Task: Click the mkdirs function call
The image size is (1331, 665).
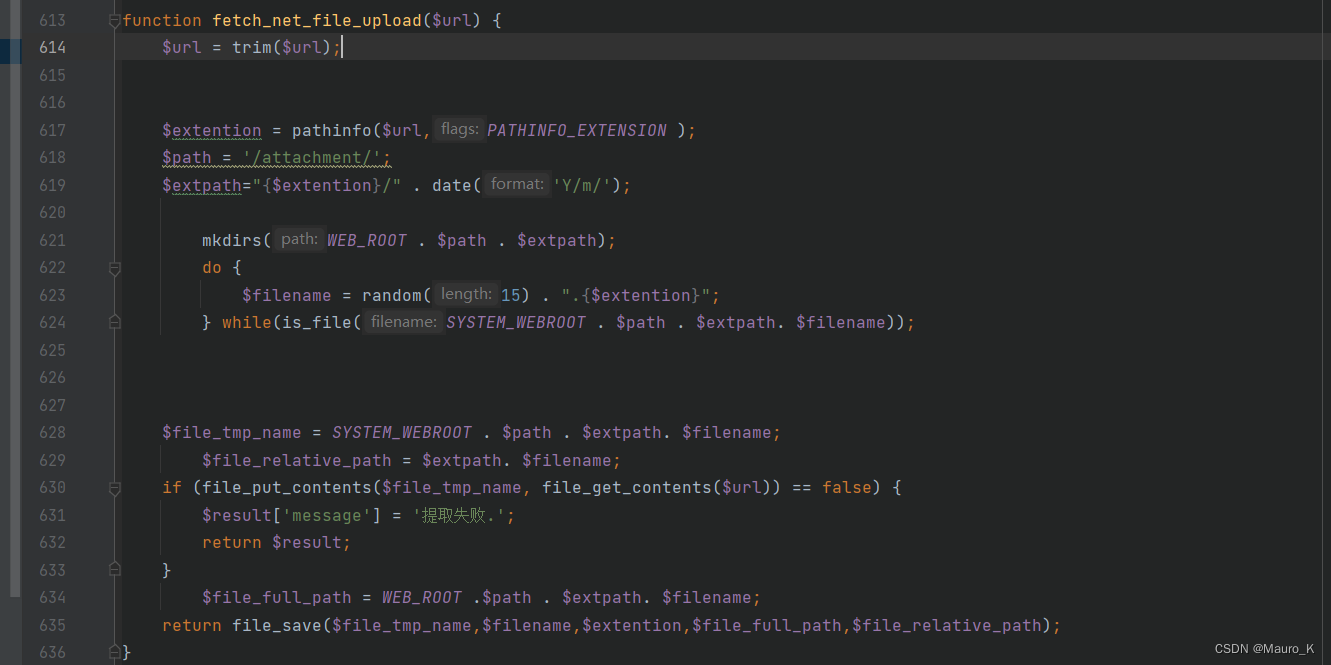Action: coord(232,240)
